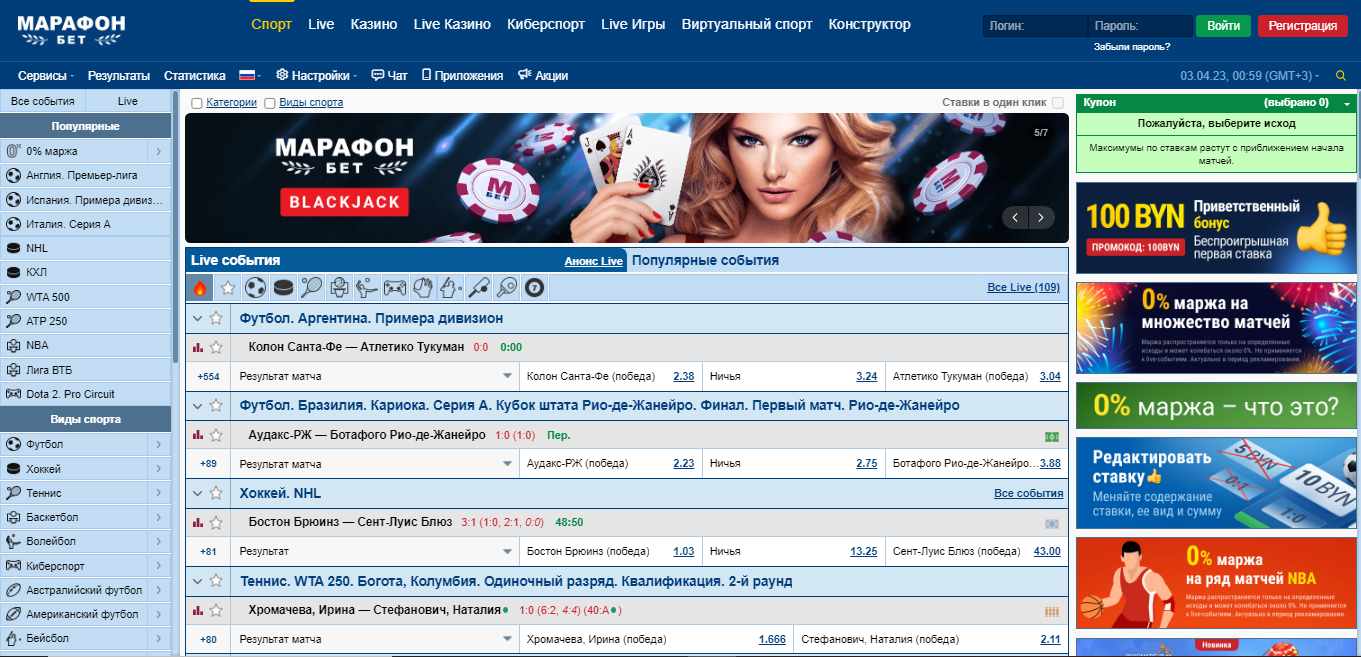Filter live events by table tennis paddle icon
Screen dimensions: 1361x657
507,288
